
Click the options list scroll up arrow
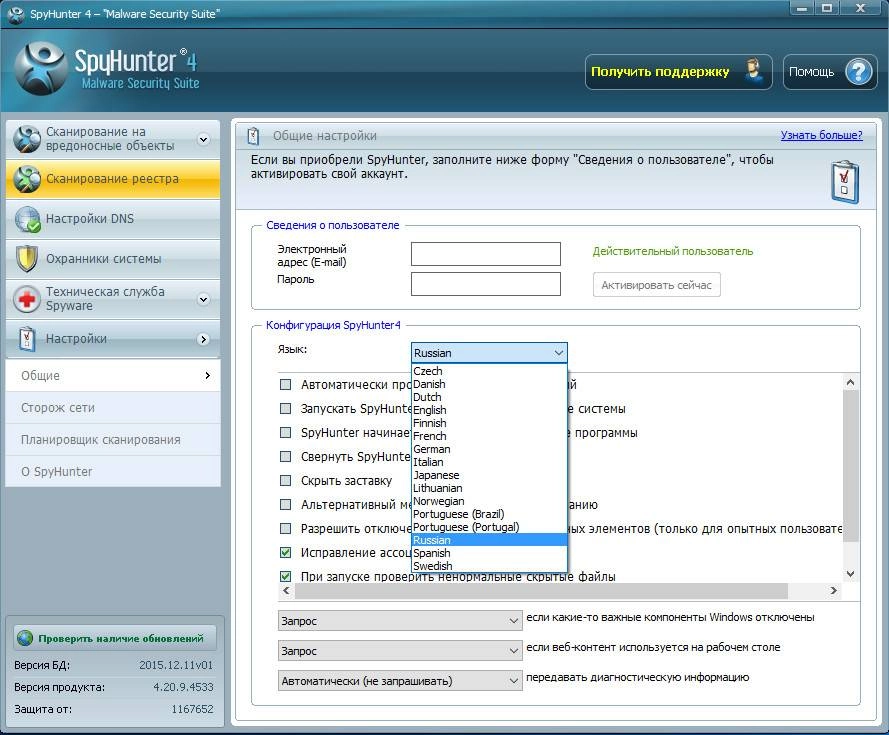coord(850,382)
